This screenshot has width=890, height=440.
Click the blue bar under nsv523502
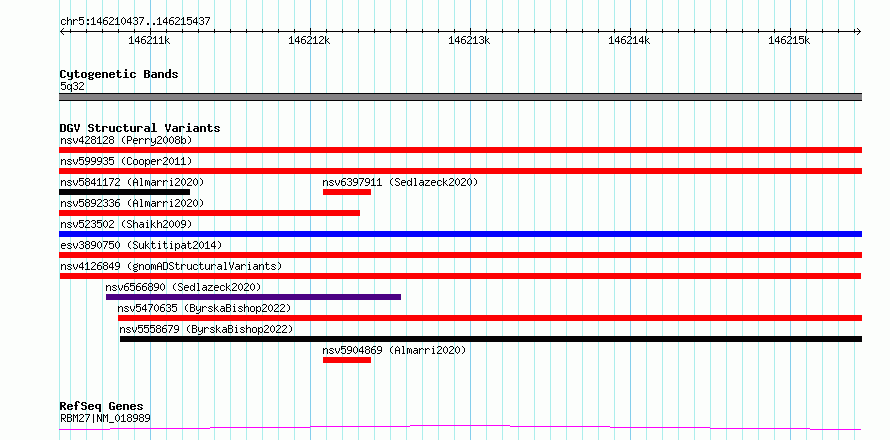(x=461, y=234)
